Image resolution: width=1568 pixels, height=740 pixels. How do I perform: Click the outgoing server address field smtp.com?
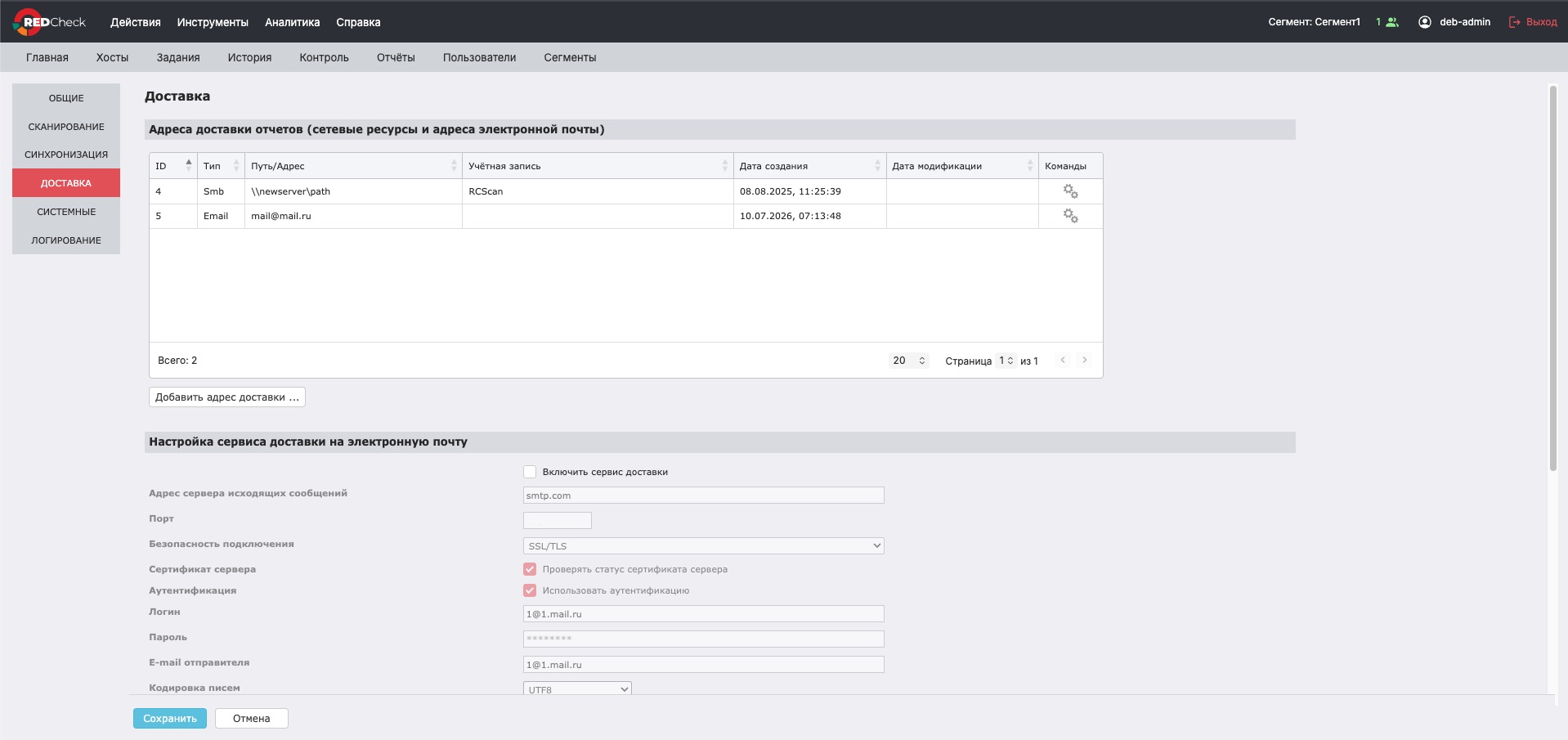coord(704,496)
